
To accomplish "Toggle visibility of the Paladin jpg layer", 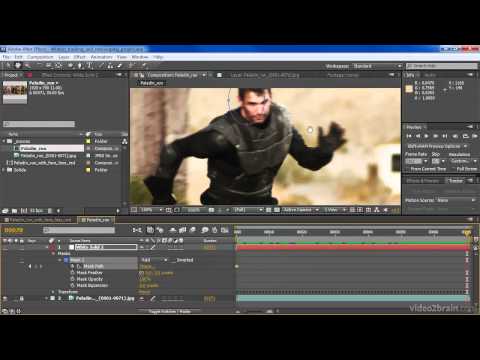I will click(5, 299).
